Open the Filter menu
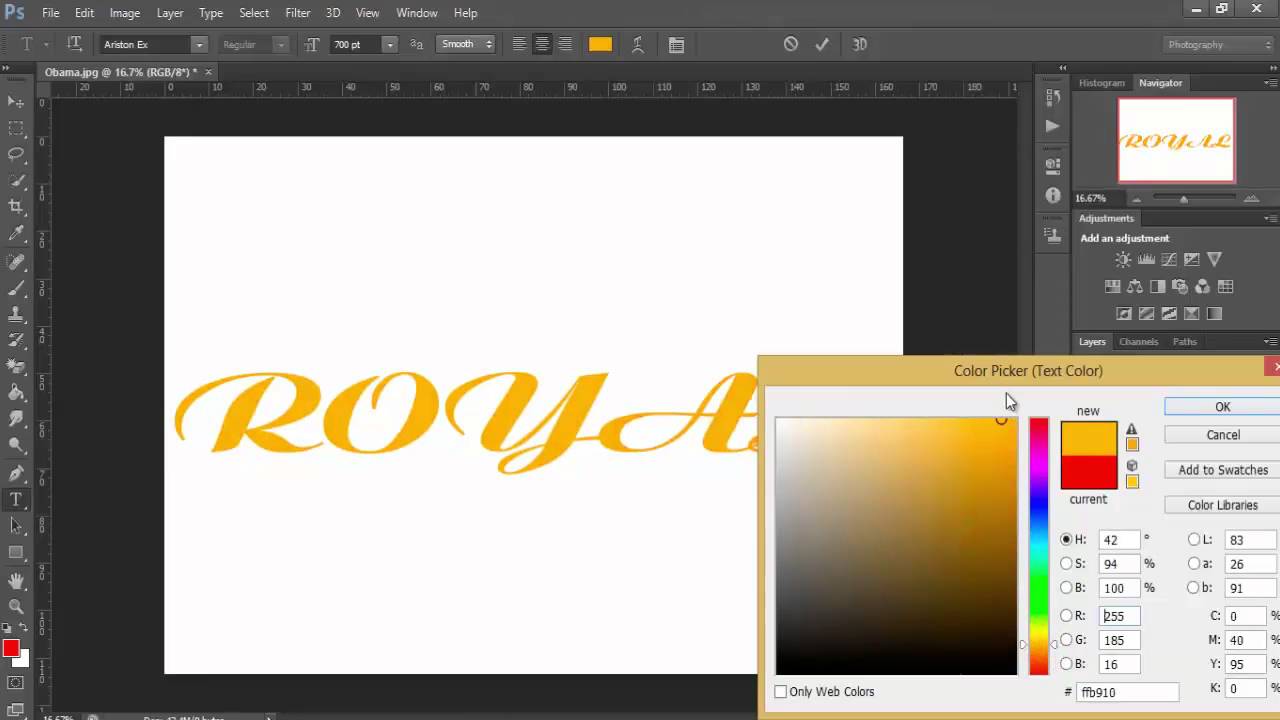The image size is (1280, 720). click(298, 13)
